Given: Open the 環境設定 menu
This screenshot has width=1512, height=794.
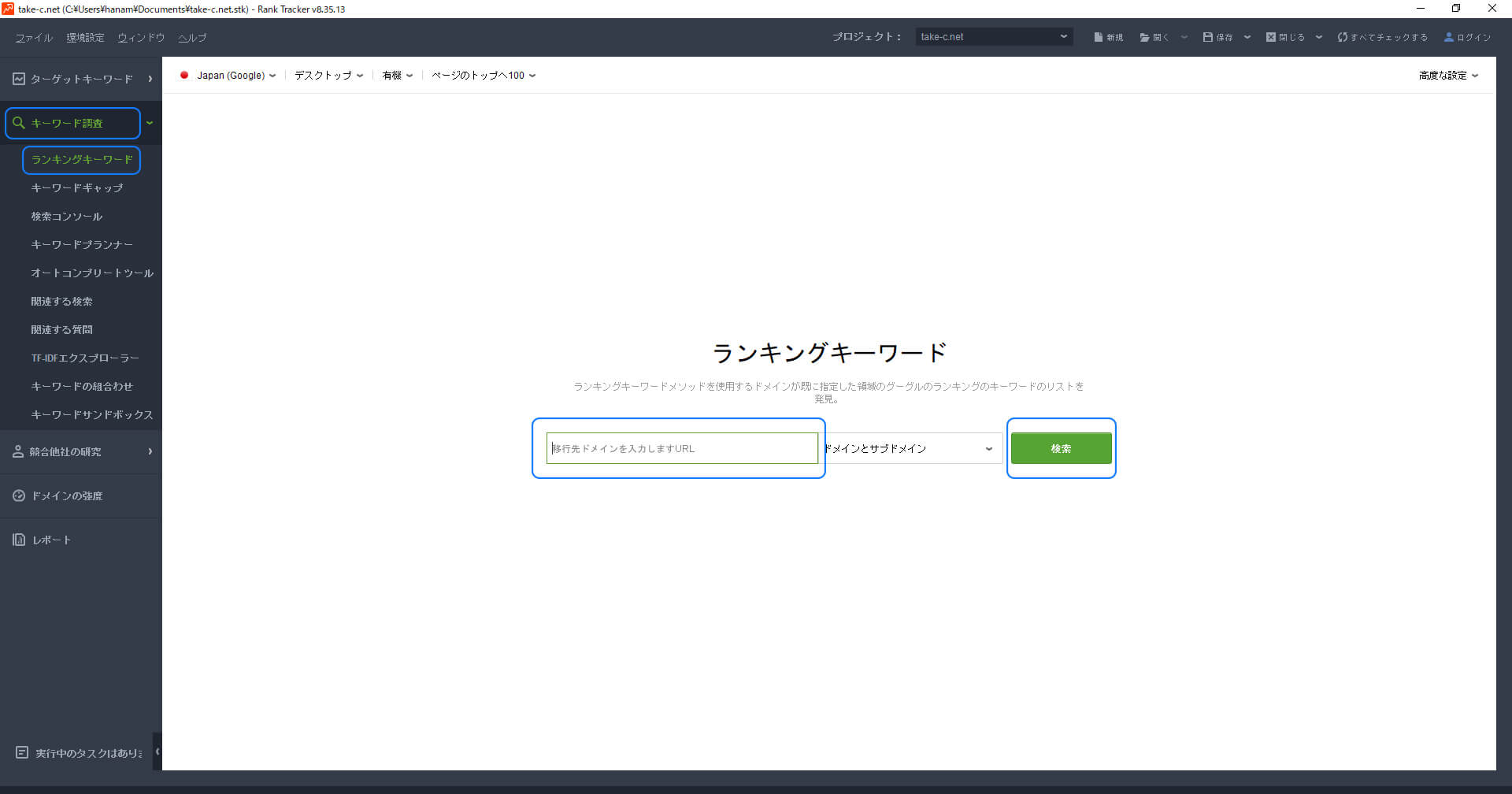Looking at the screenshot, I should pyautogui.click(x=85, y=37).
